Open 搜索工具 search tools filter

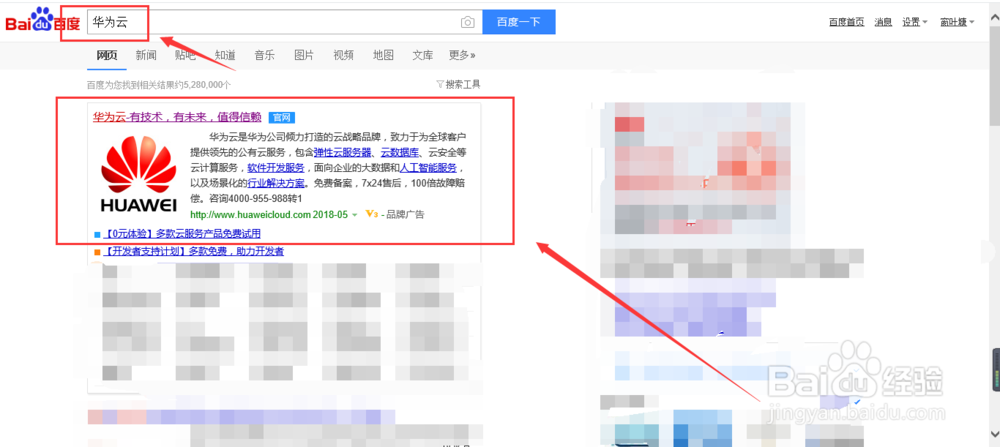tap(459, 84)
